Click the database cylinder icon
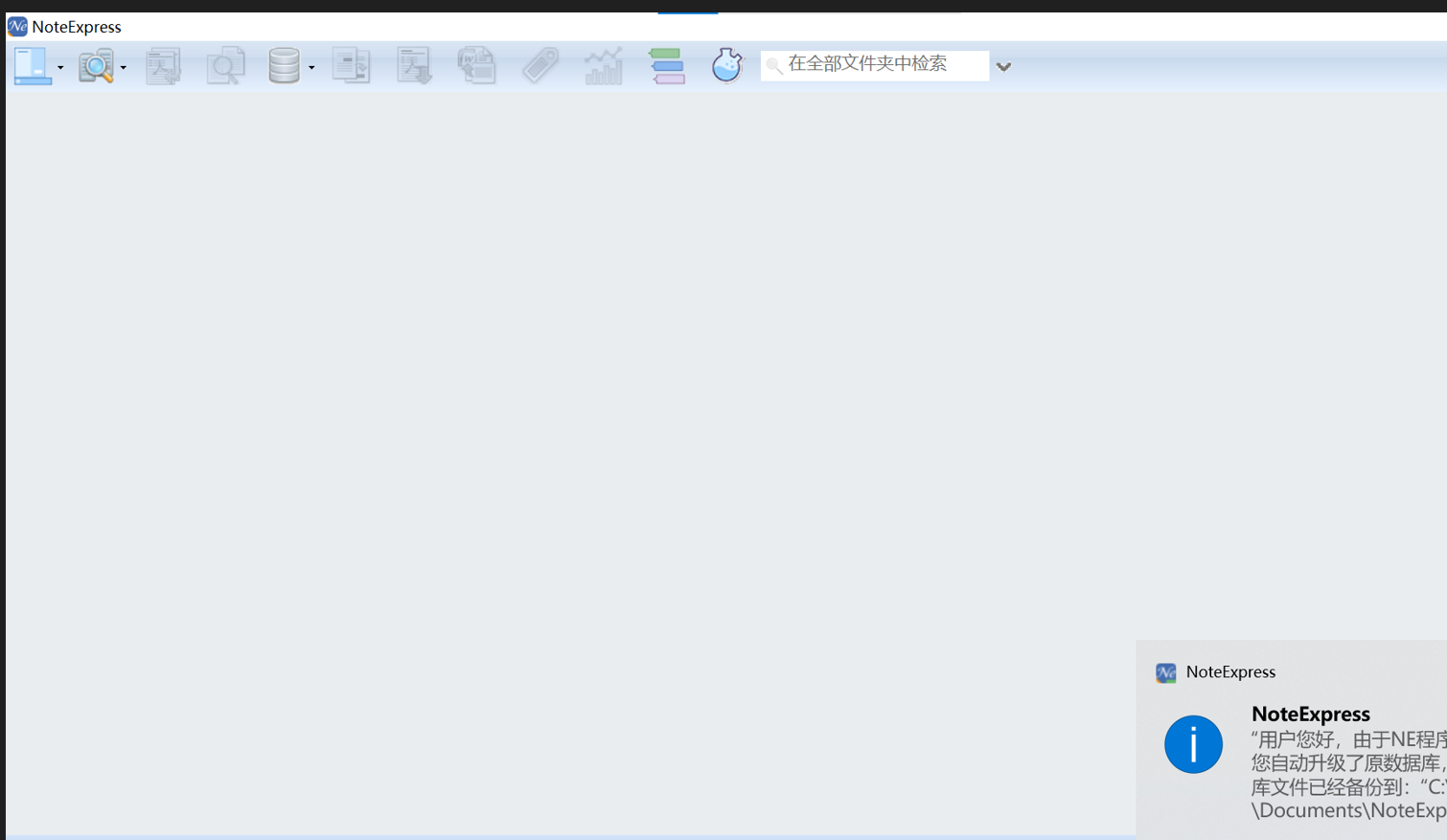 [284, 65]
